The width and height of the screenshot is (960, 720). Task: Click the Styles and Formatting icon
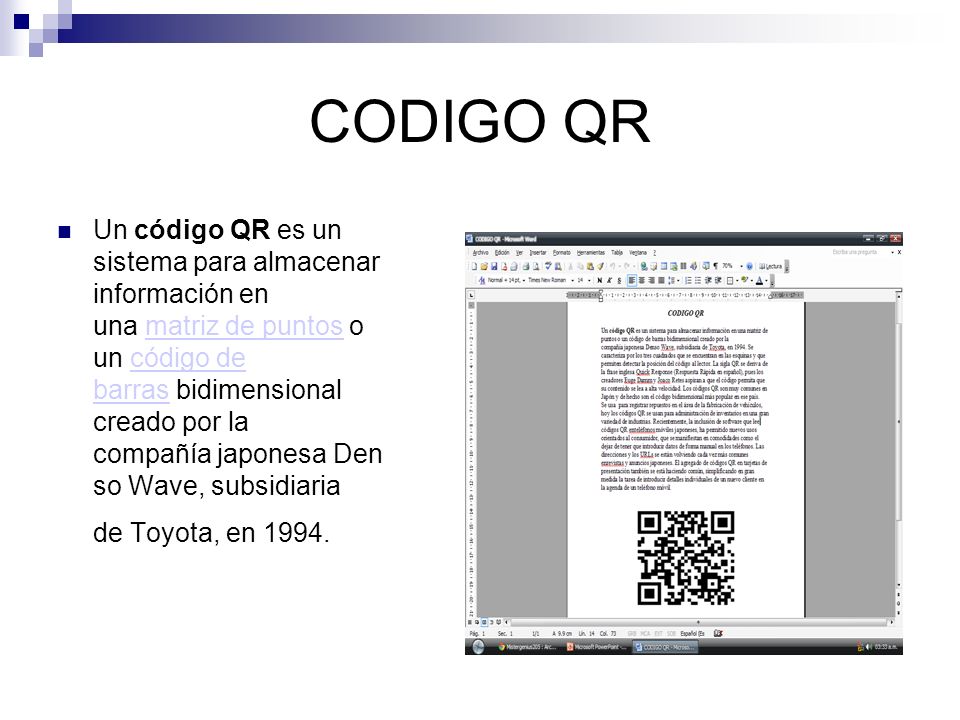tap(482, 280)
